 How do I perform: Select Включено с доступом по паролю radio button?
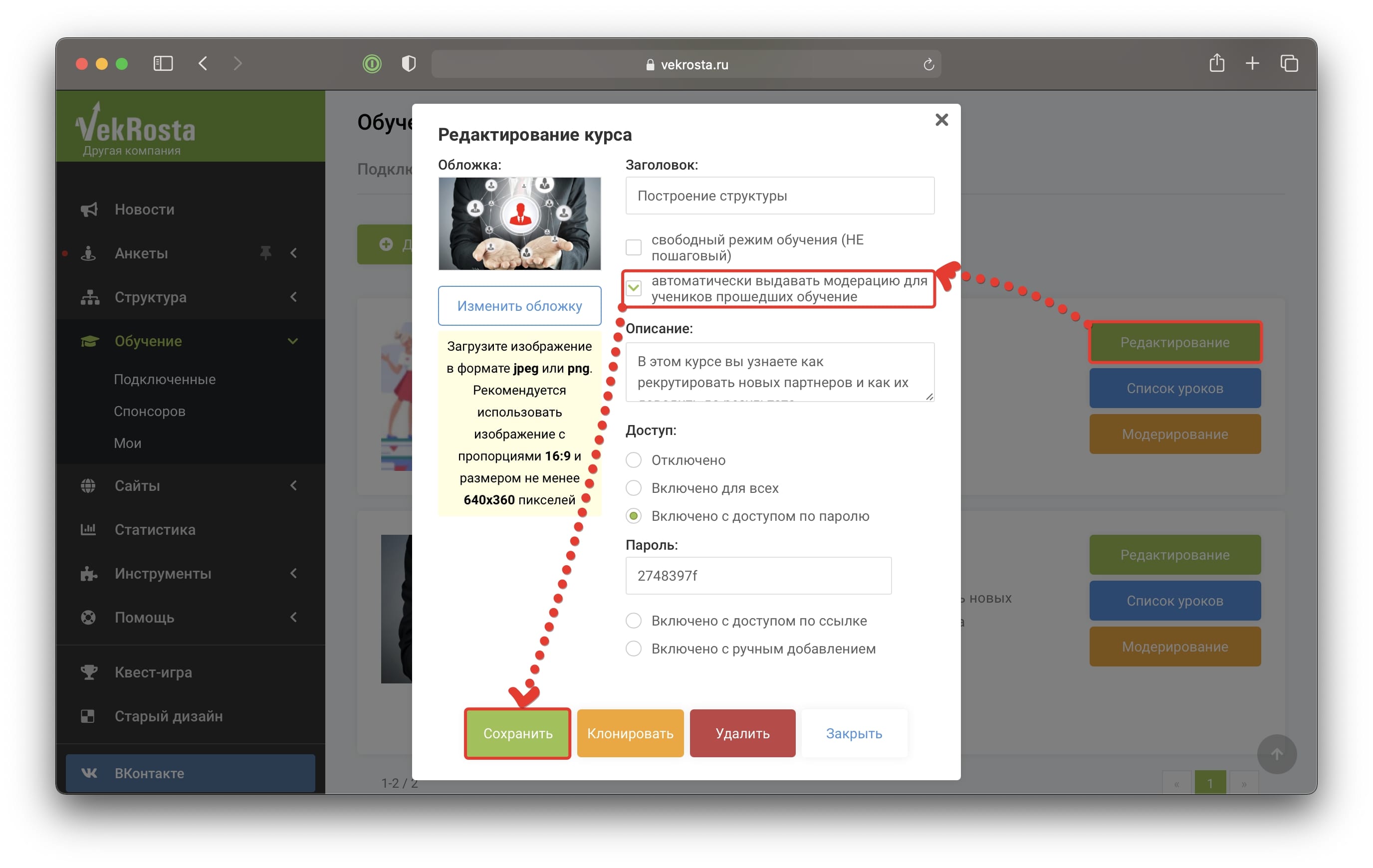point(633,515)
